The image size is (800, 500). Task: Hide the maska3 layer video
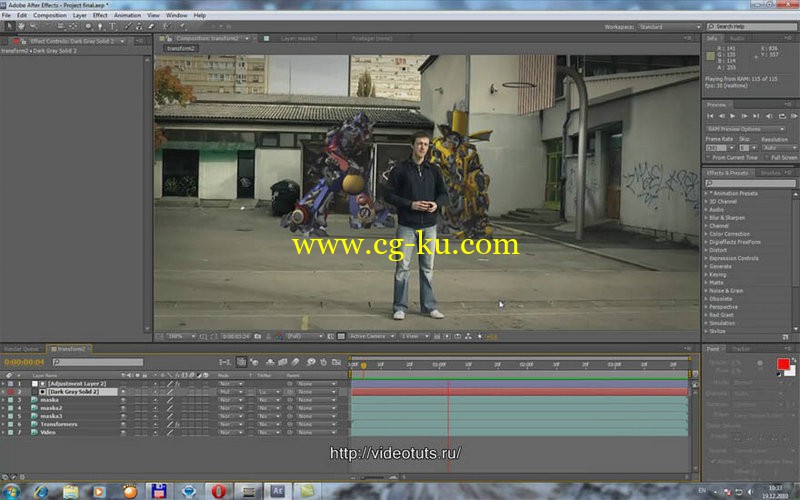click(123, 416)
